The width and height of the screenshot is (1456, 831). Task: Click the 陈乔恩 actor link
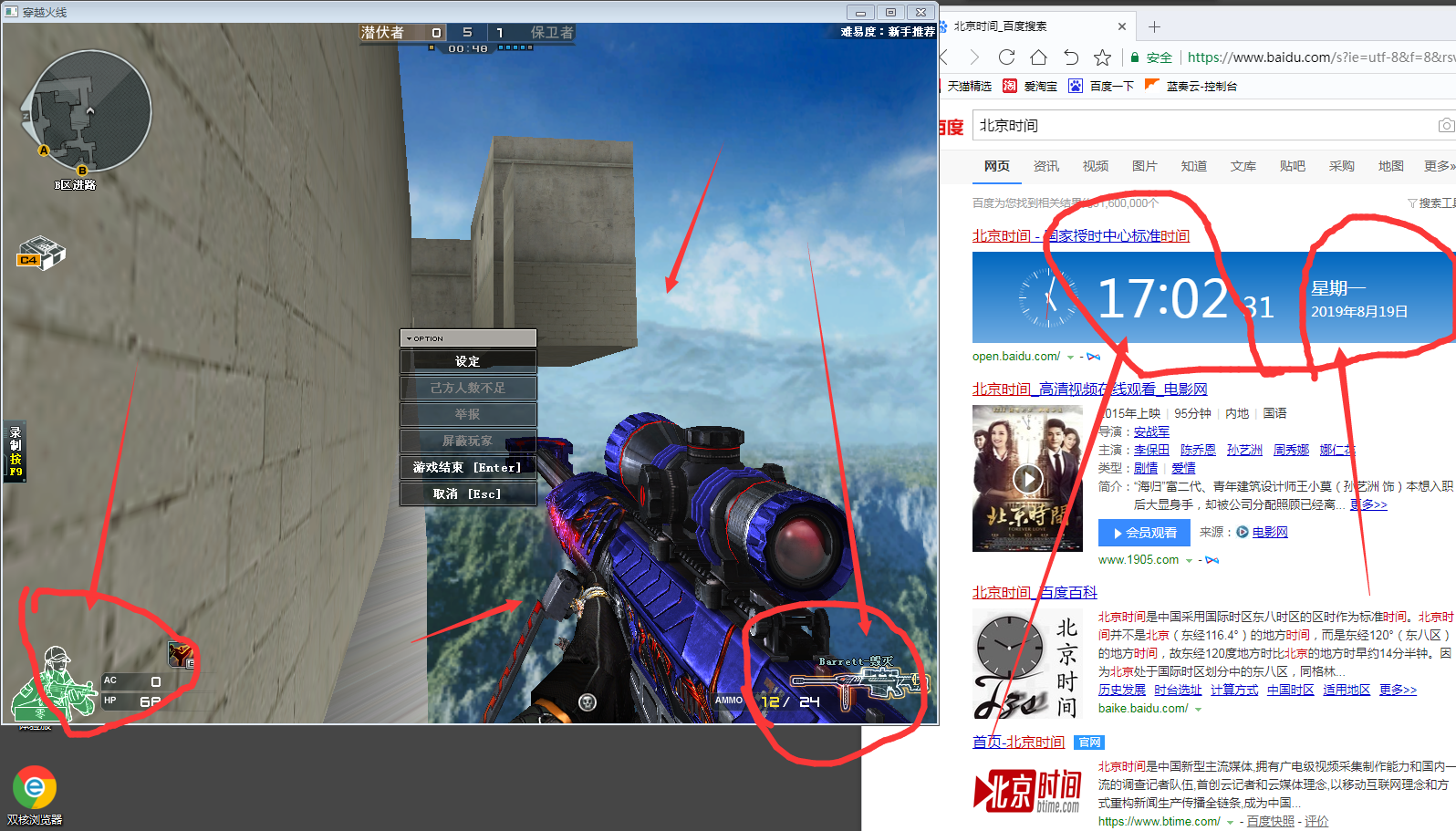point(1198,450)
